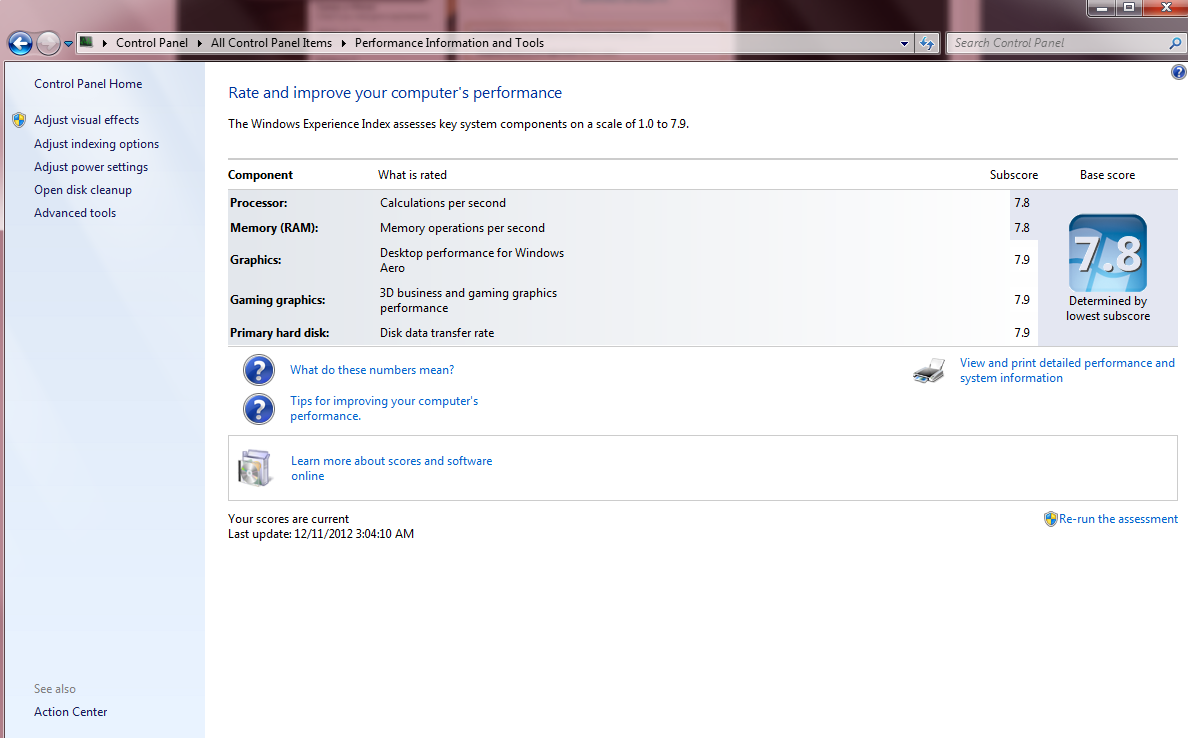Click the shield icon beside Adjust visual effects
This screenshot has height=738, width=1188.
pos(19,120)
